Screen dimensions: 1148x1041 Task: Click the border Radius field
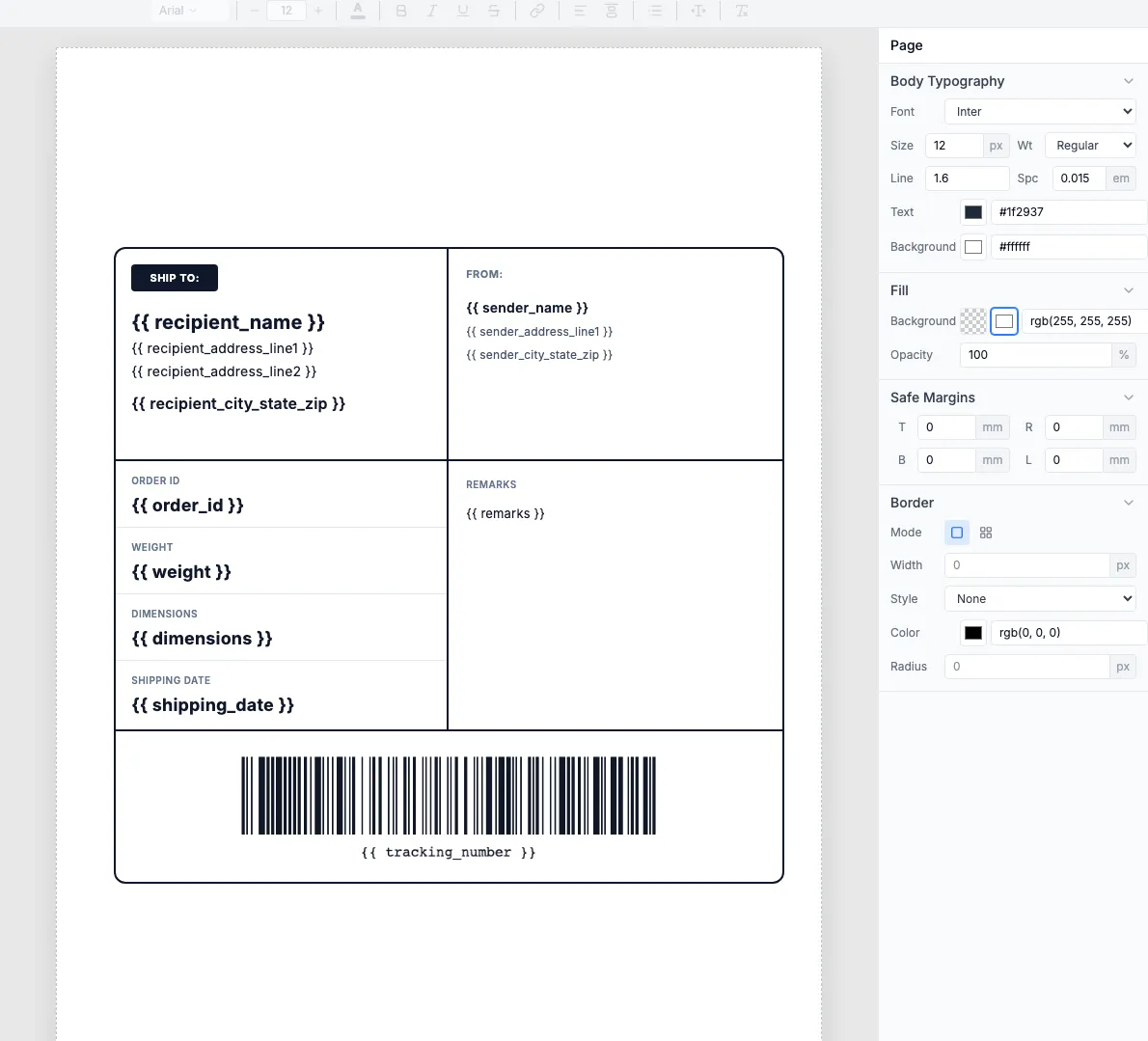pyautogui.click(x=1027, y=666)
